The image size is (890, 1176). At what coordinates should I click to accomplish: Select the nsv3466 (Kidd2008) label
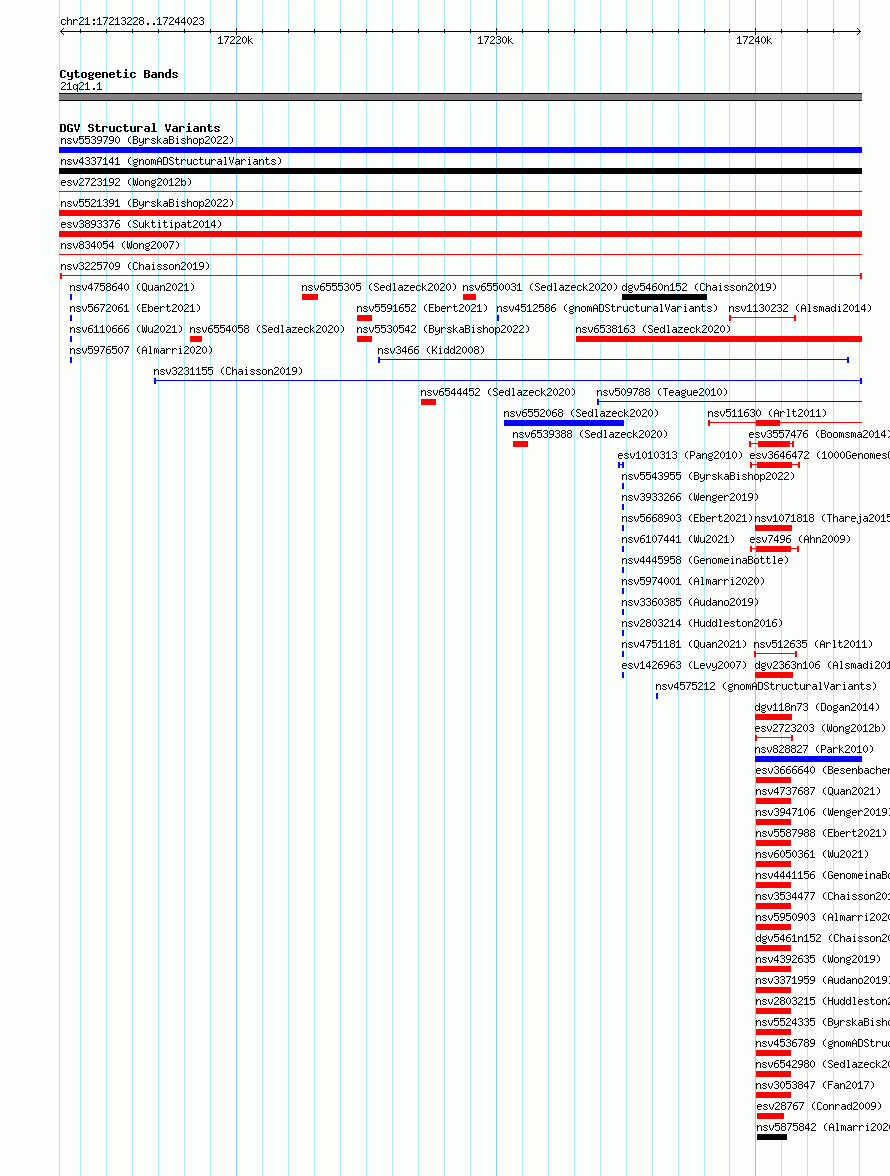point(431,350)
